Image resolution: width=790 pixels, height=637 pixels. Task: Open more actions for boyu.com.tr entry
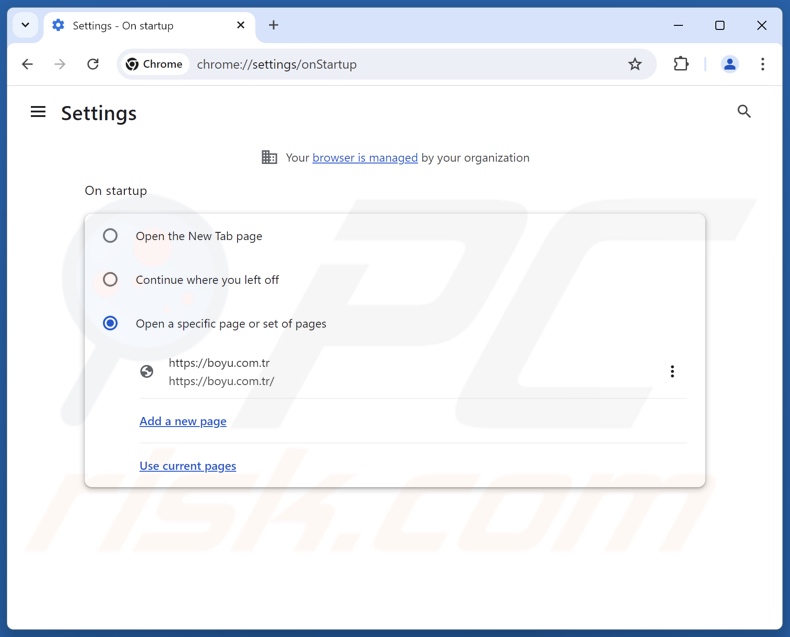[x=672, y=371]
